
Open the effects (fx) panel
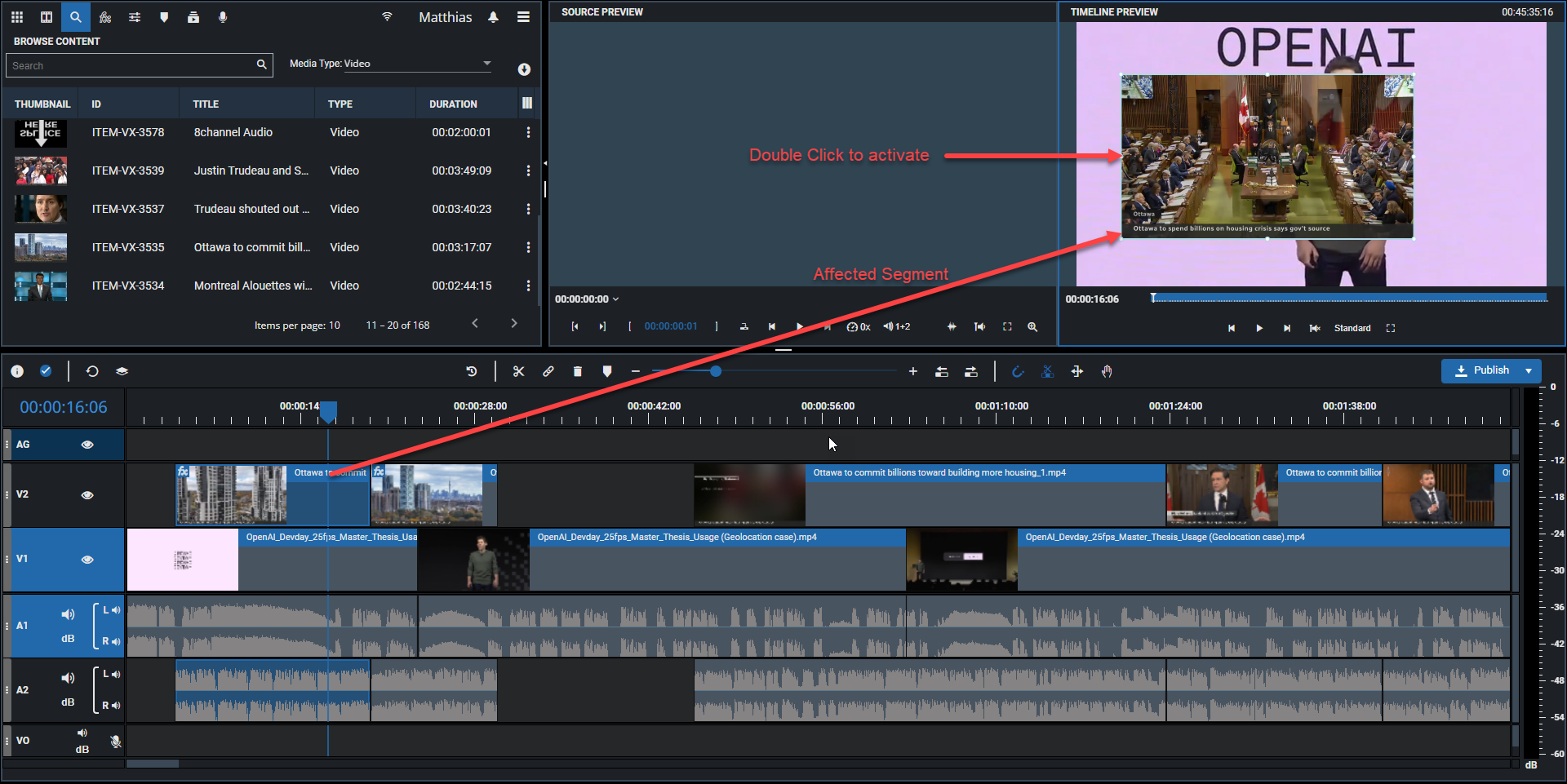pyautogui.click(x=105, y=17)
